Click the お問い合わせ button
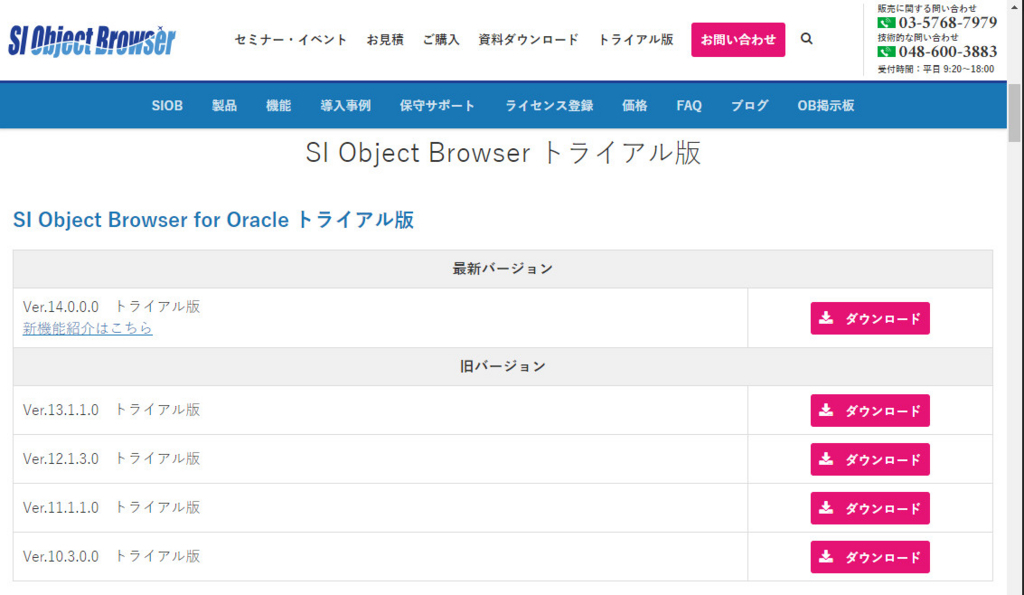1024x595 pixels. [x=738, y=40]
